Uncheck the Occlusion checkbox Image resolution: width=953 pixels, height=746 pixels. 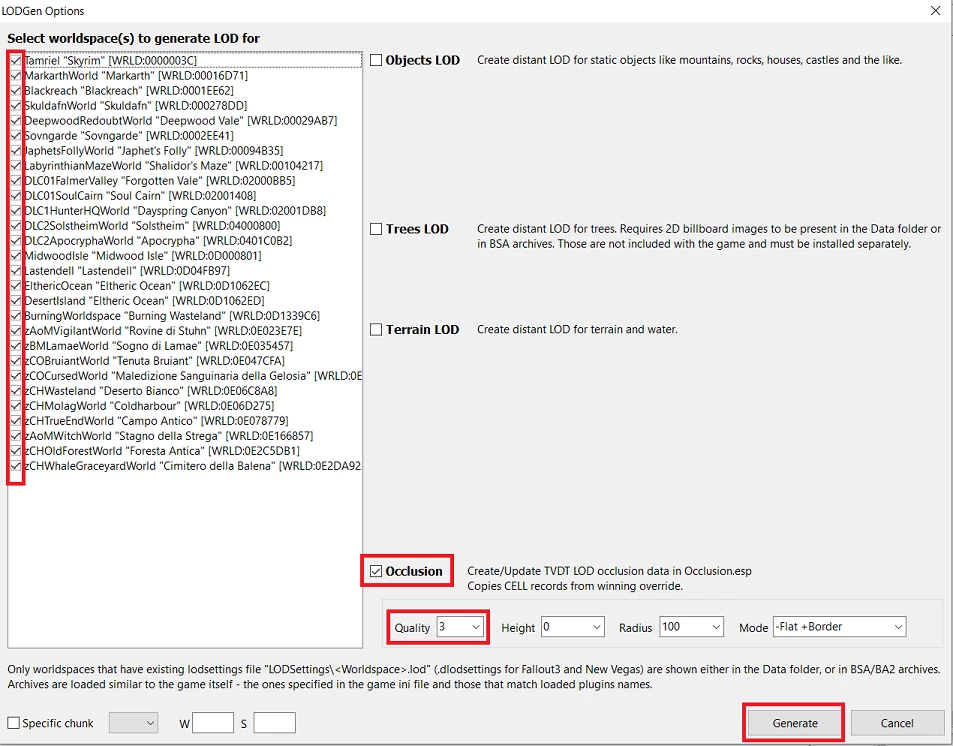click(x=376, y=572)
